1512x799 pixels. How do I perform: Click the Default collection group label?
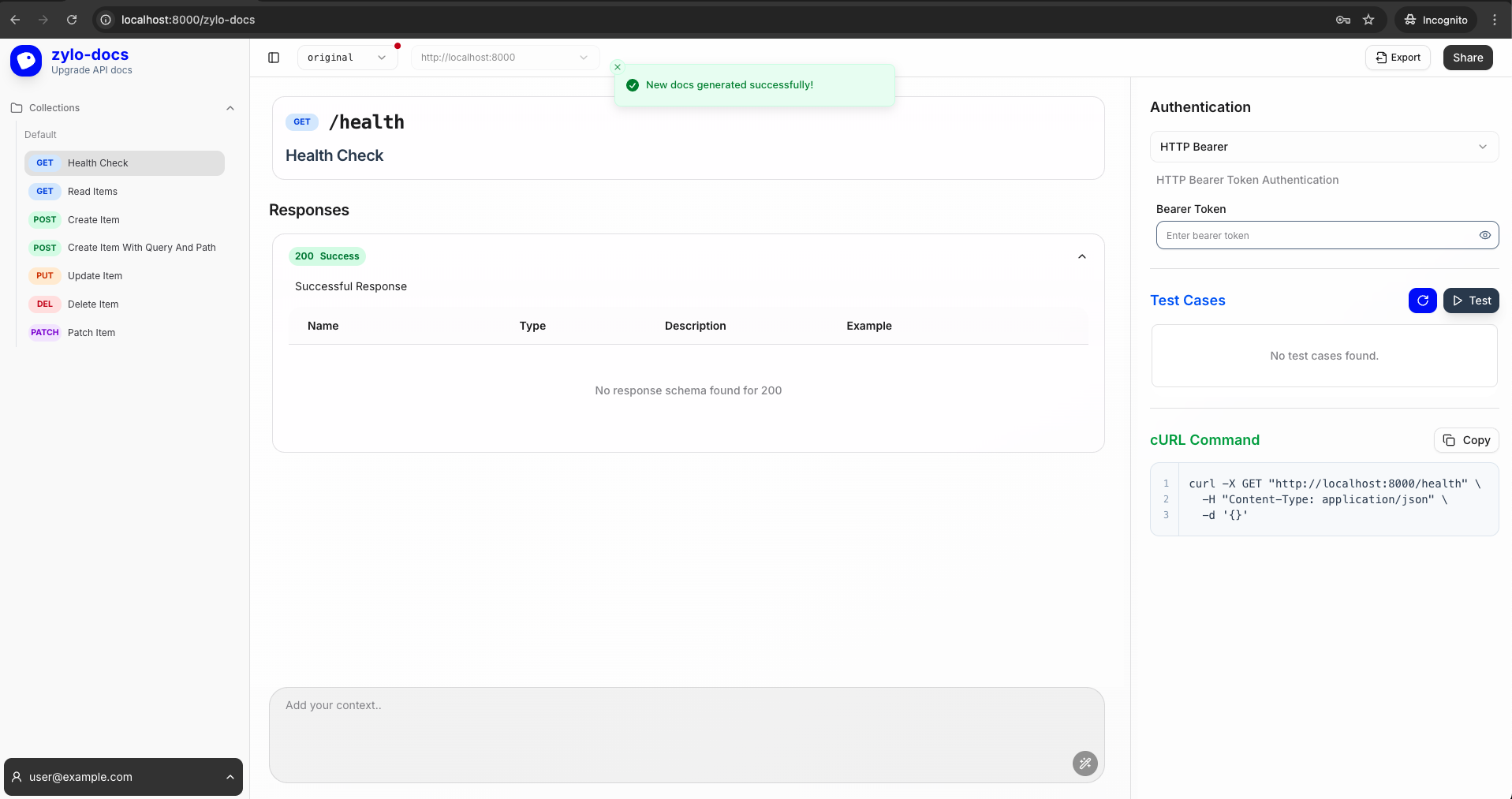point(40,135)
